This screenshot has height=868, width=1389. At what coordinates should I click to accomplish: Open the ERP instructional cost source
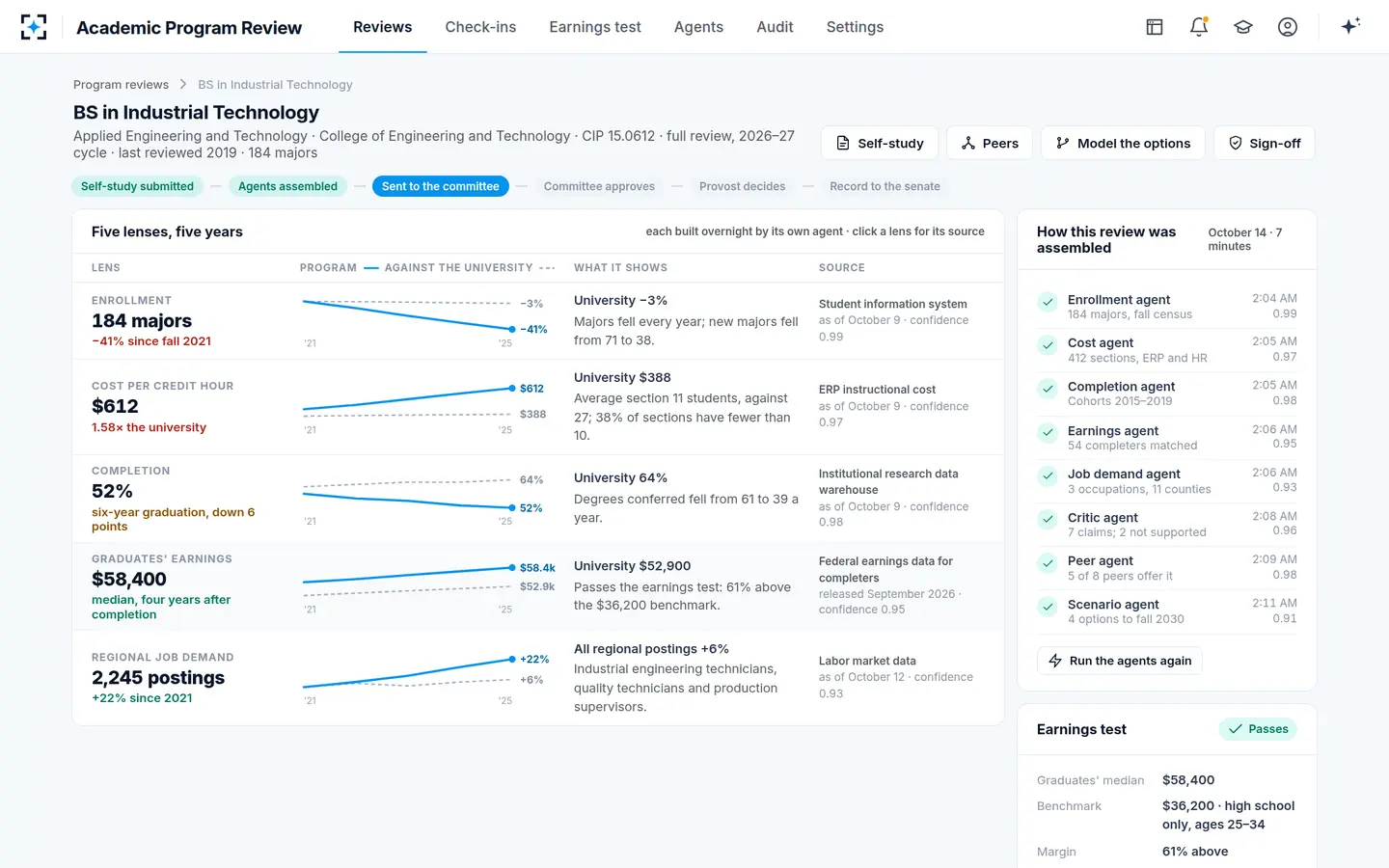coord(877,390)
